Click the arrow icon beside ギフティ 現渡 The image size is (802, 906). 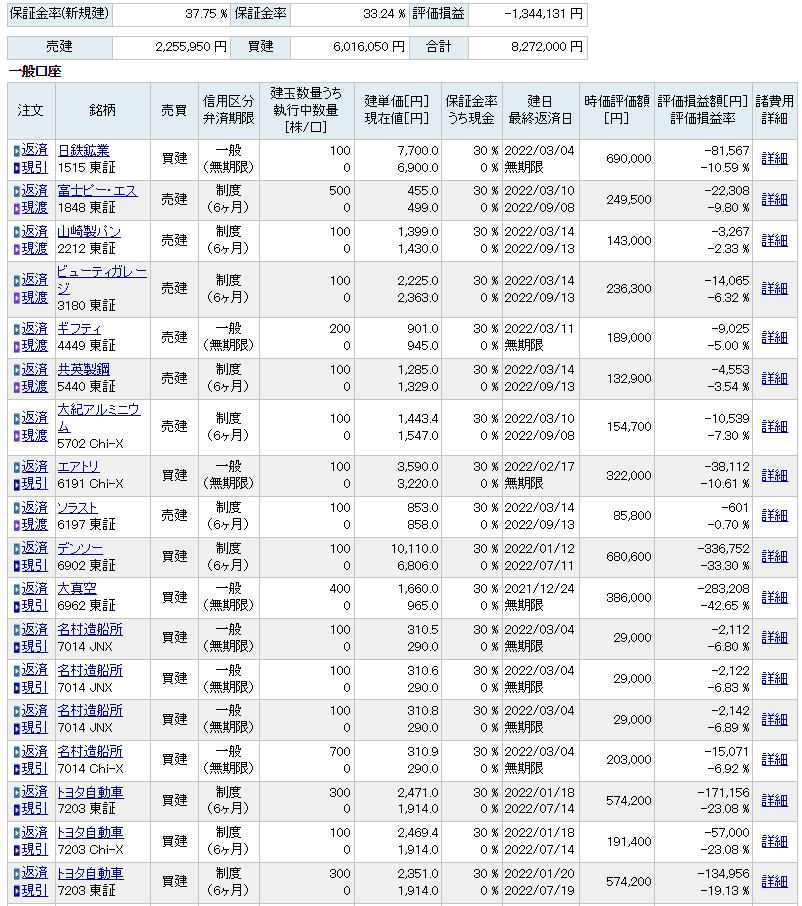(17, 347)
